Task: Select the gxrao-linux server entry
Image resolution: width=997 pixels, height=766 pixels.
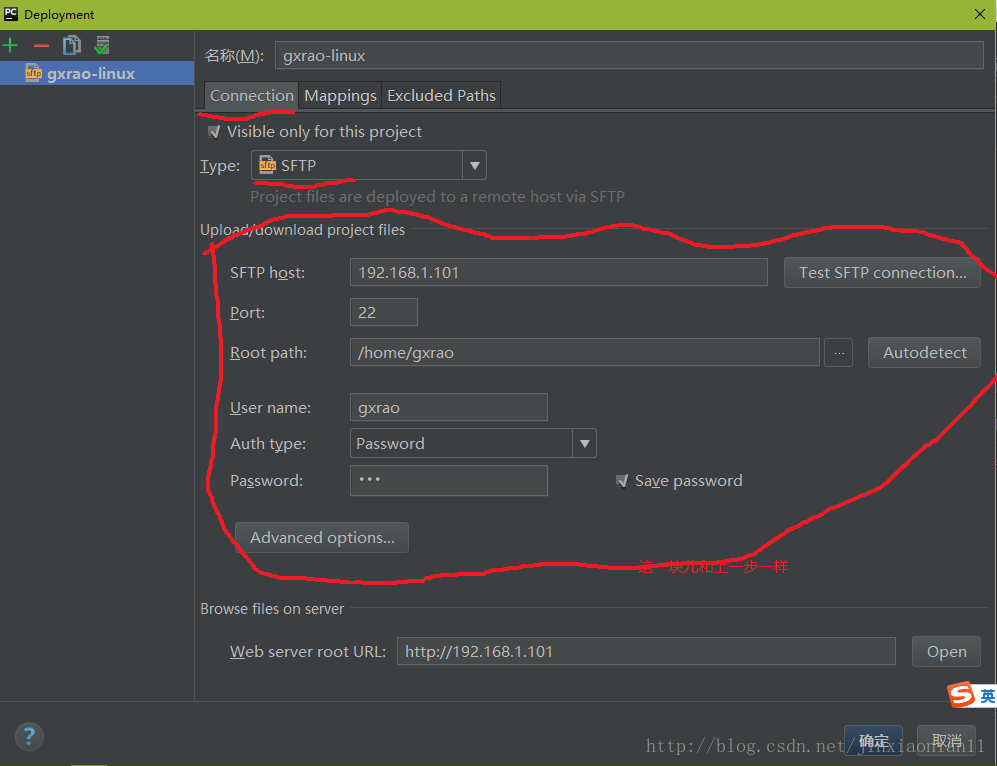Action: [x=97, y=73]
